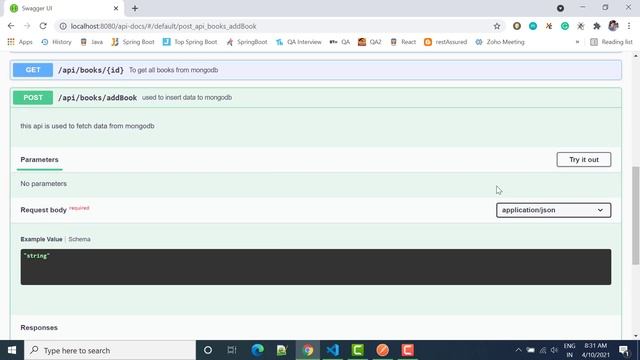Collapse the POST /api/books/addBook endpoint

[316, 98]
